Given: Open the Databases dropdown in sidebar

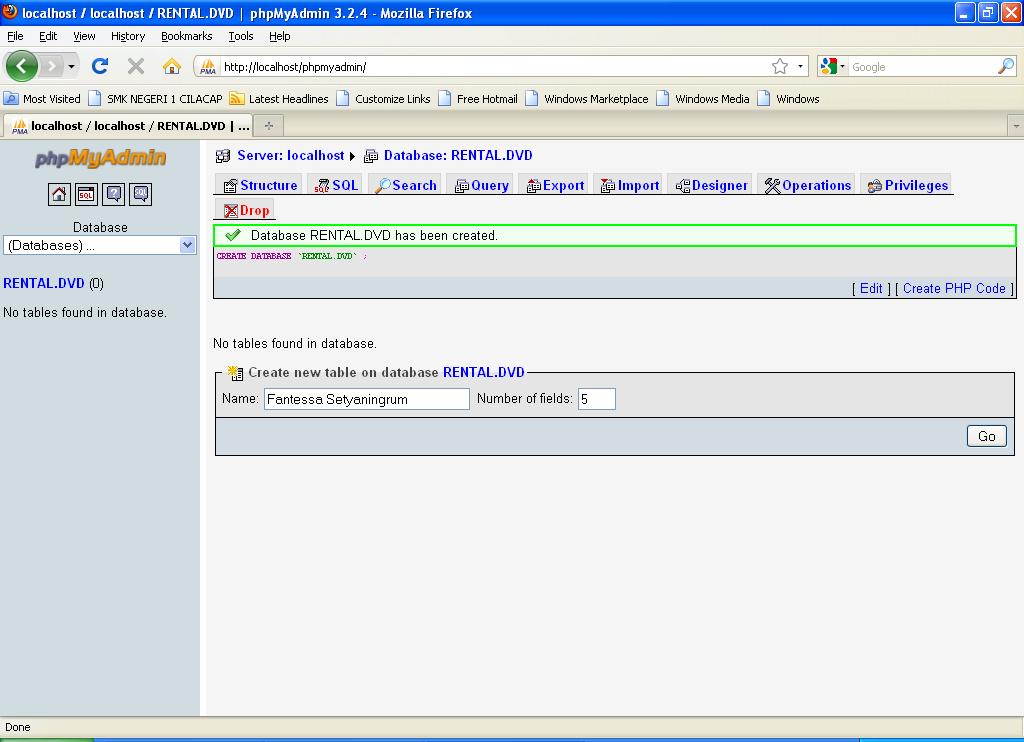Looking at the screenshot, I should (x=100, y=245).
